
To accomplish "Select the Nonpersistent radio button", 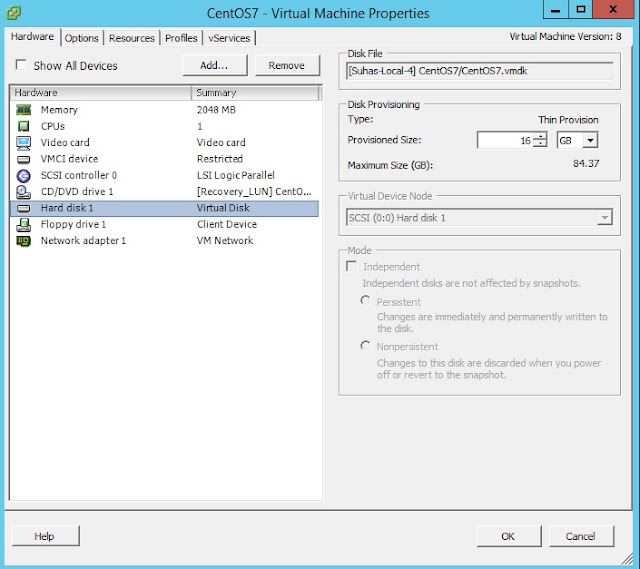I will point(365,346).
